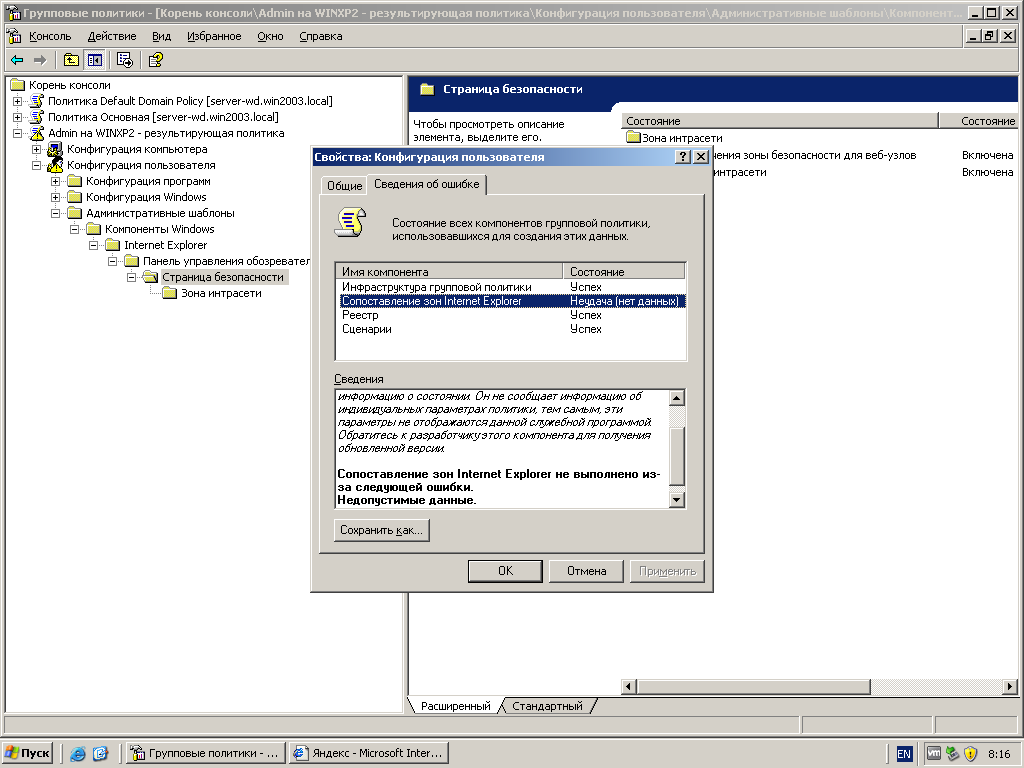Launch Internet Explorer from quick launch
1024x768 pixels.
tap(78, 753)
